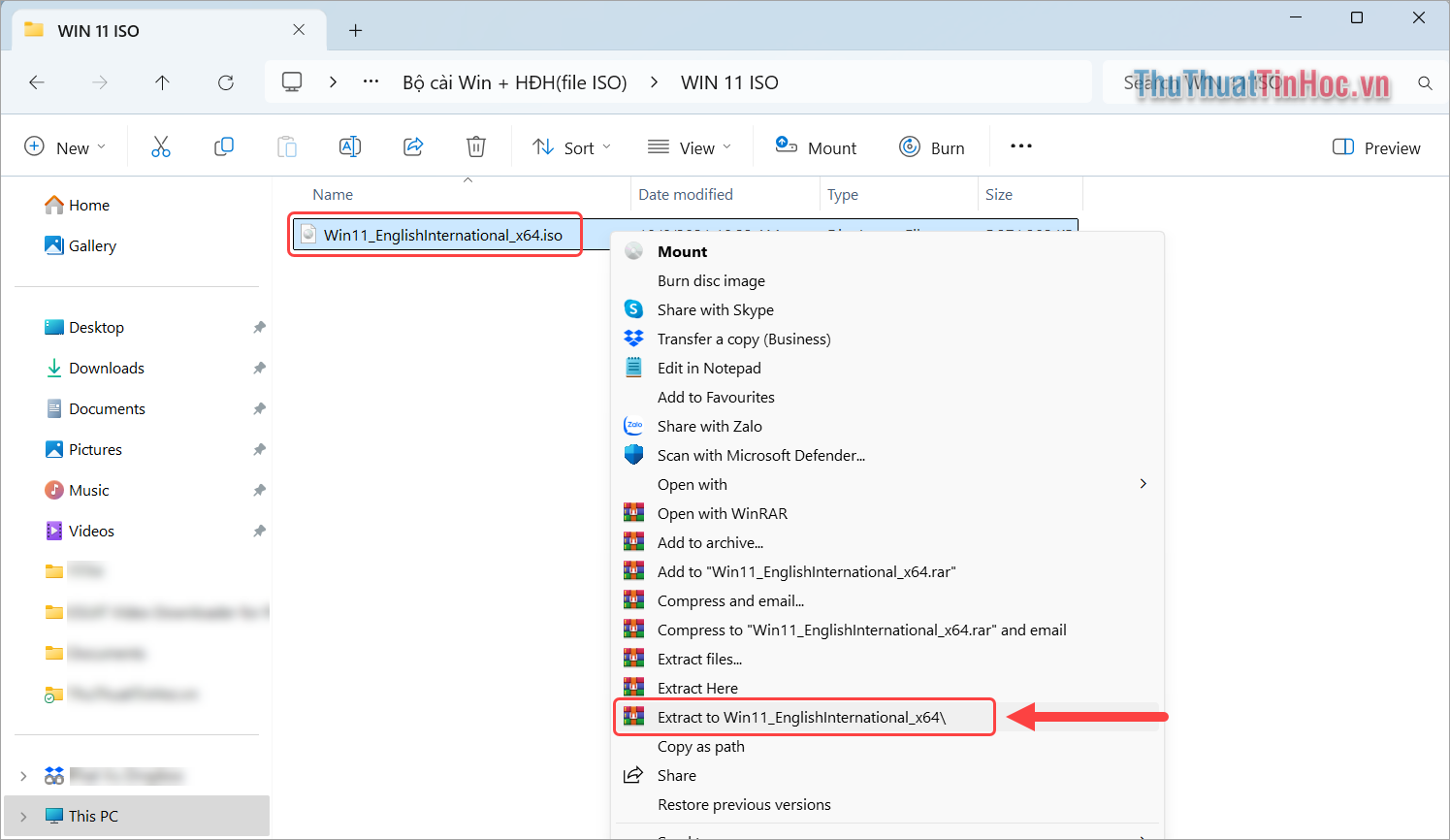
Task: Open Videos quick access folder
Action: point(80,531)
